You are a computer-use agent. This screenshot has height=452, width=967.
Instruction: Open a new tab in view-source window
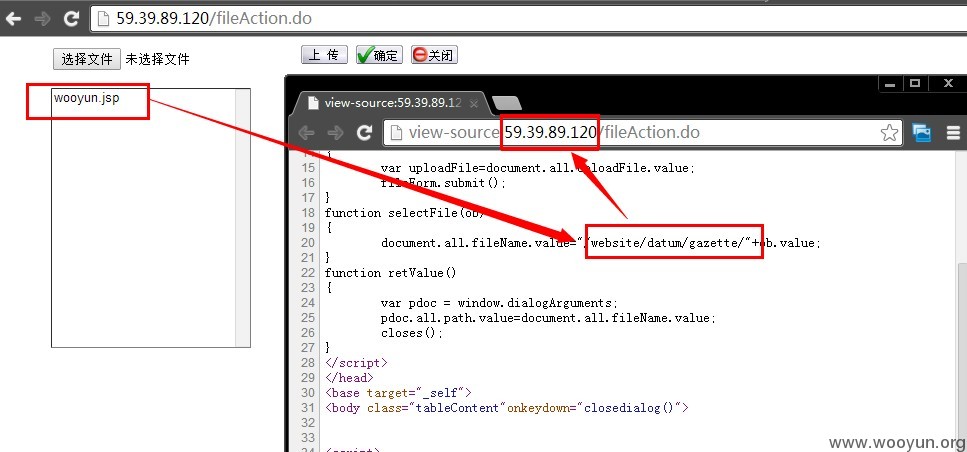click(x=507, y=103)
